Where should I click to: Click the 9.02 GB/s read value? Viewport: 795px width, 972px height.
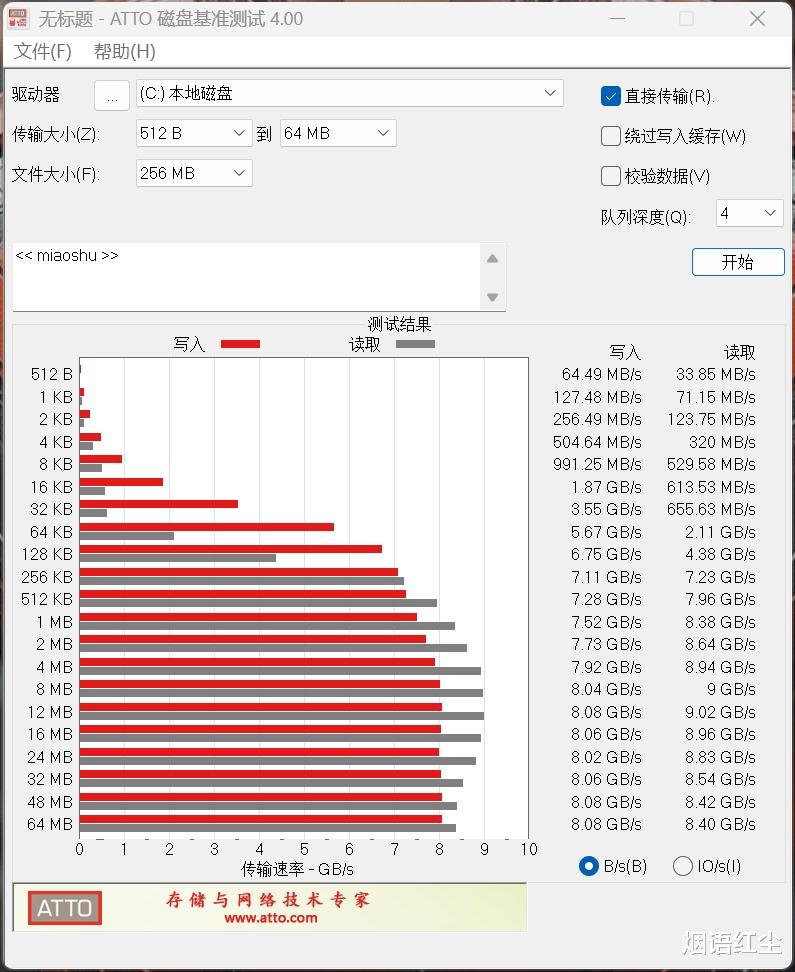(x=720, y=712)
